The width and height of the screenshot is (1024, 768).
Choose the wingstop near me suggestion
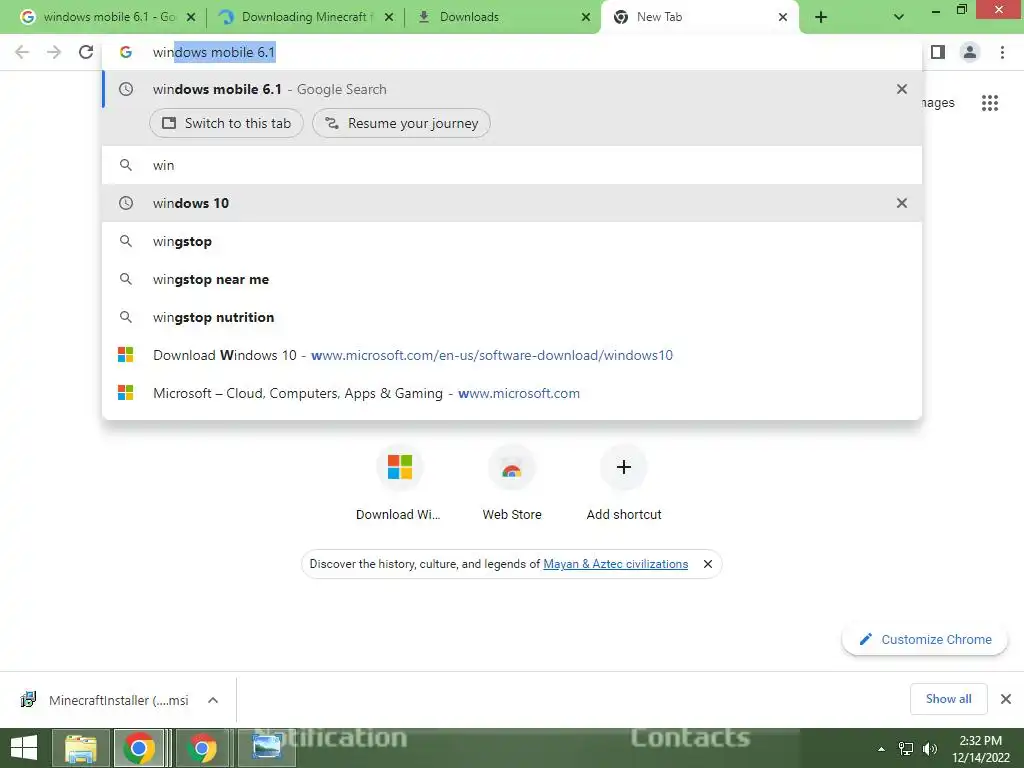(x=512, y=279)
